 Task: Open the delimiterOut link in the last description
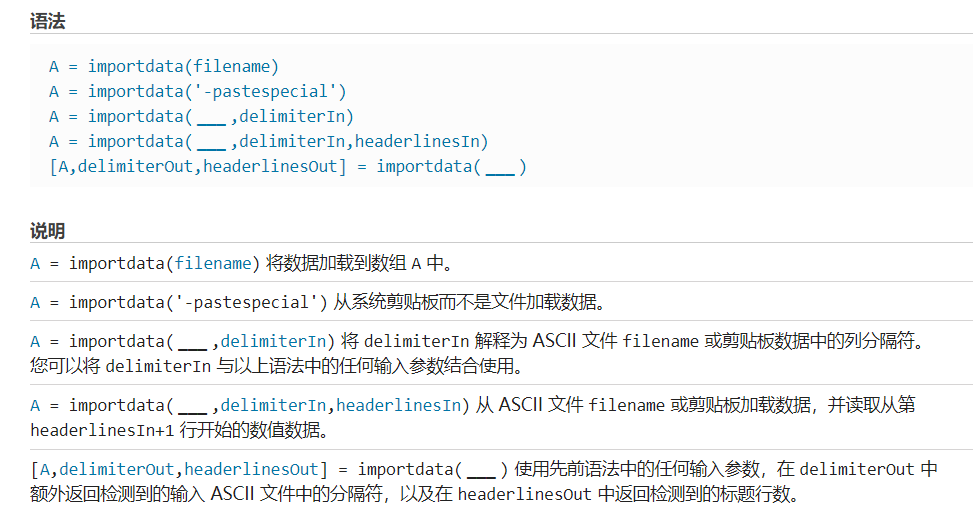tap(117, 469)
